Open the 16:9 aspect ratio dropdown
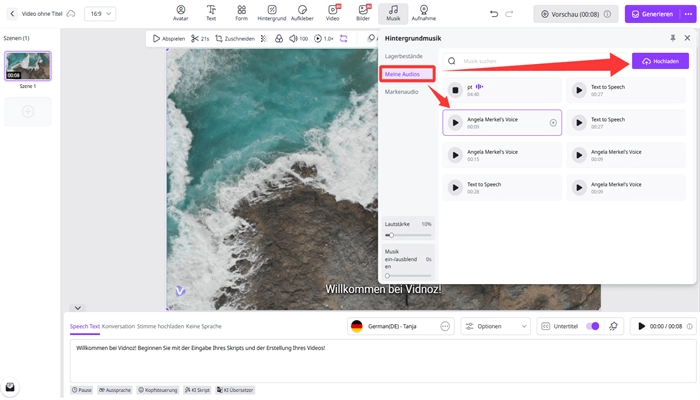 coord(100,14)
